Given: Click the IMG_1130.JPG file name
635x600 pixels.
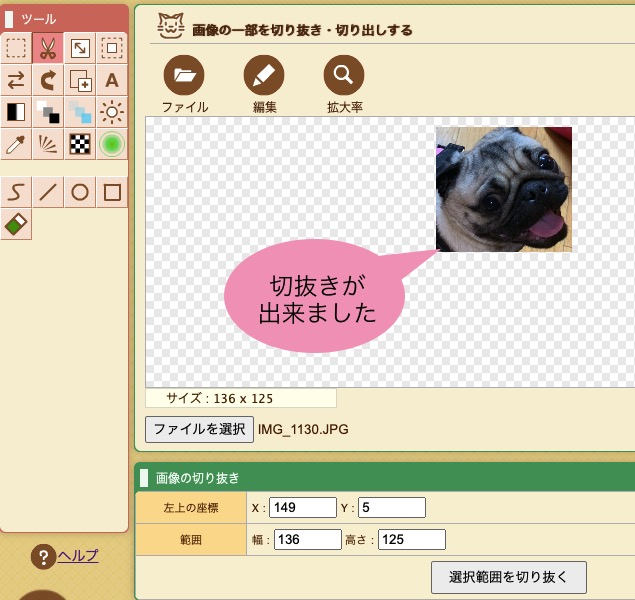Looking at the screenshot, I should coord(303,429).
